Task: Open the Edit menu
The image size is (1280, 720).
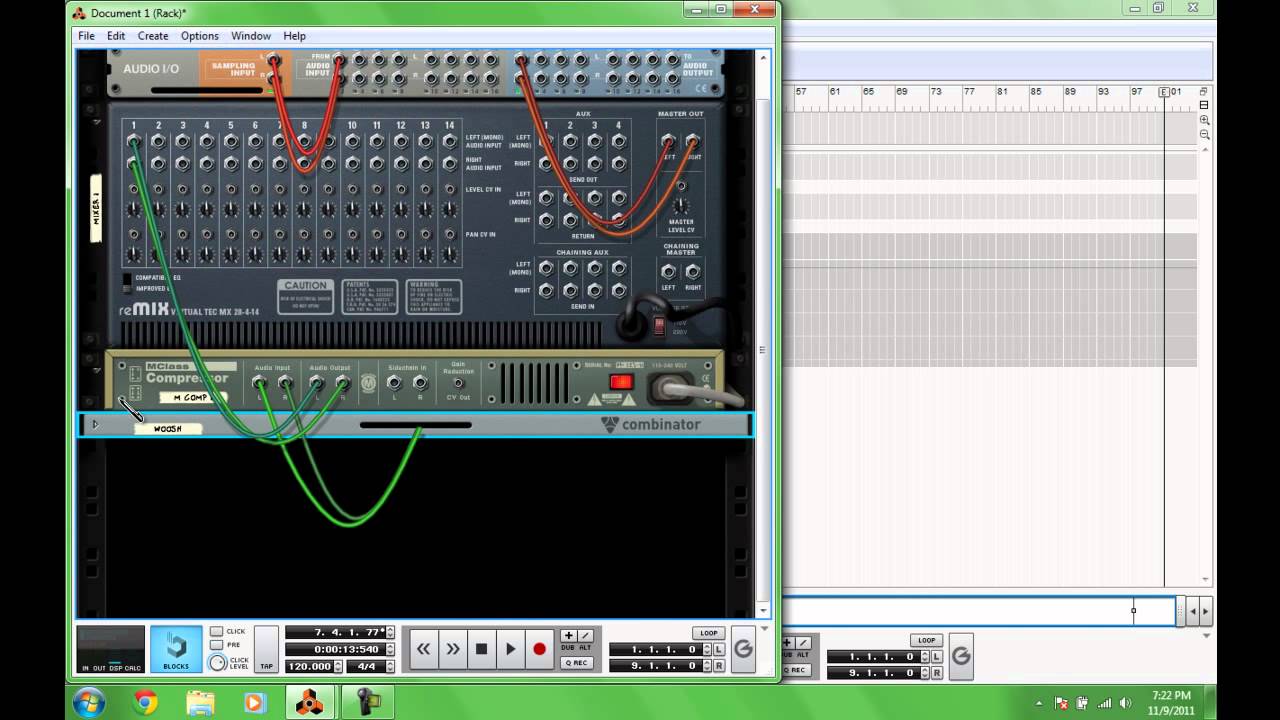Action: pos(116,36)
